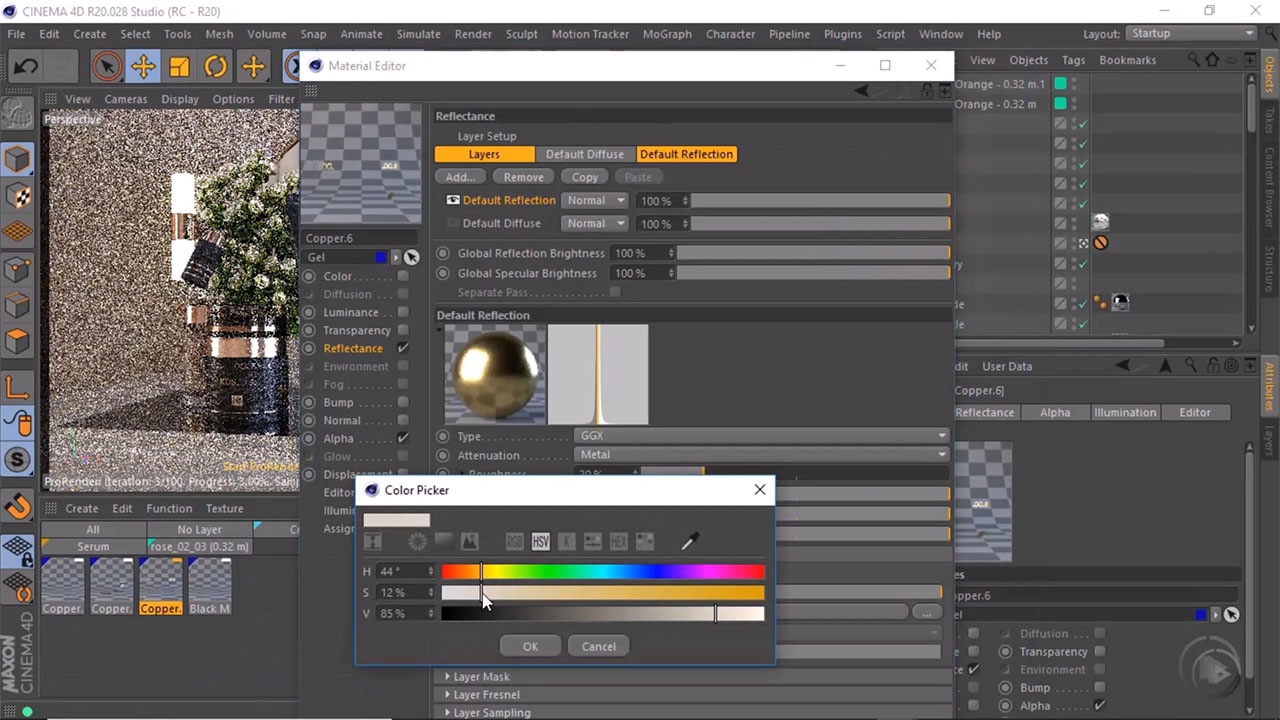Image resolution: width=1280 pixels, height=720 pixels.
Task: Switch to the Default Diffuse tab
Action: coord(584,154)
